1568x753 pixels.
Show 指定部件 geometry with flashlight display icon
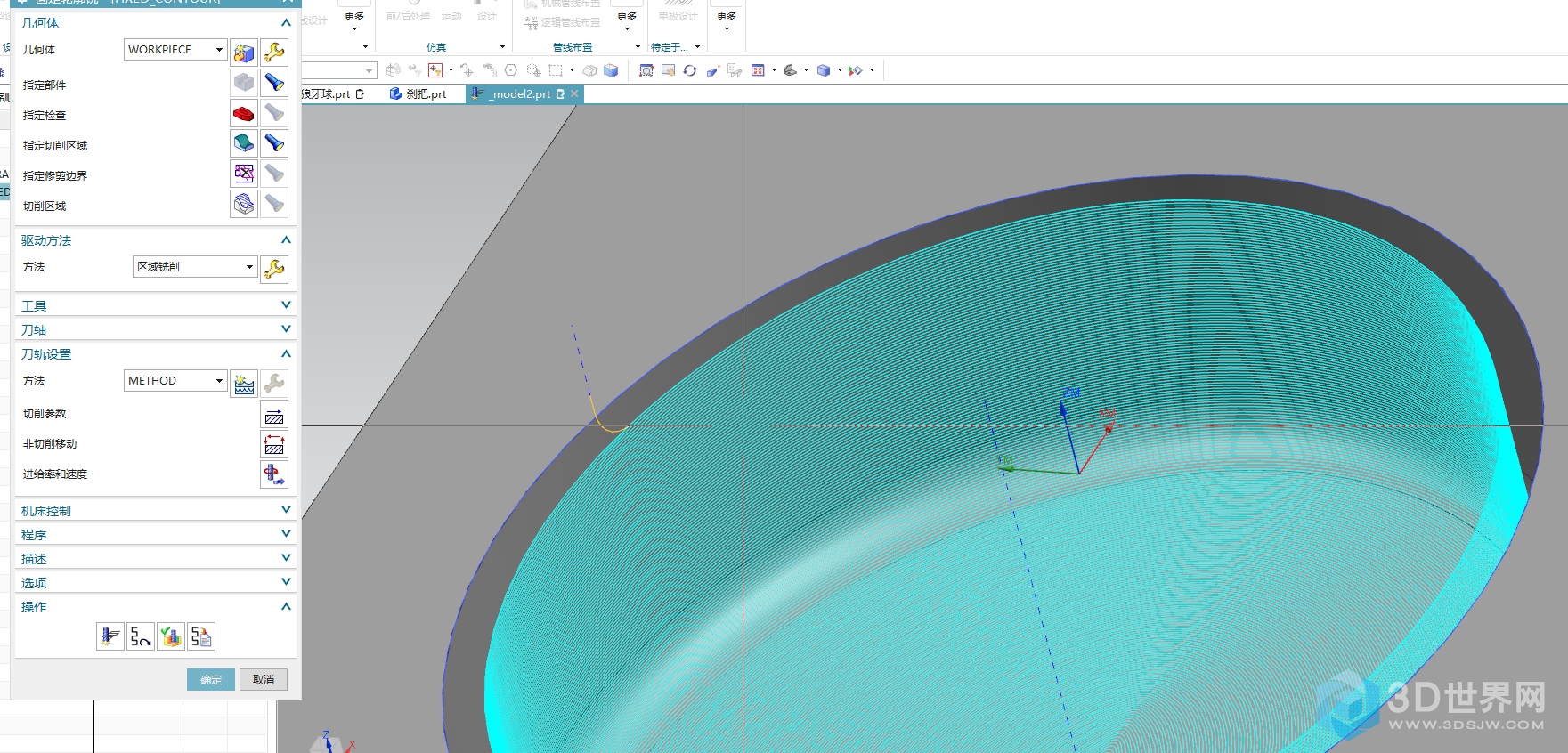click(274, 84)
